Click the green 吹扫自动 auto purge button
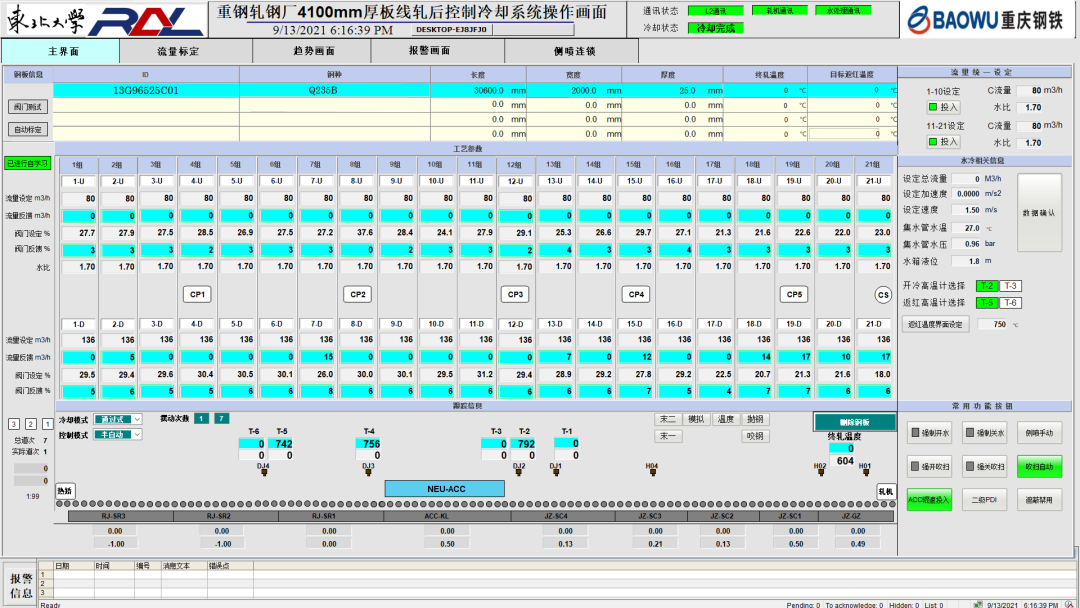This screenshot has height=608, width=1080. tap(1039, 467)
